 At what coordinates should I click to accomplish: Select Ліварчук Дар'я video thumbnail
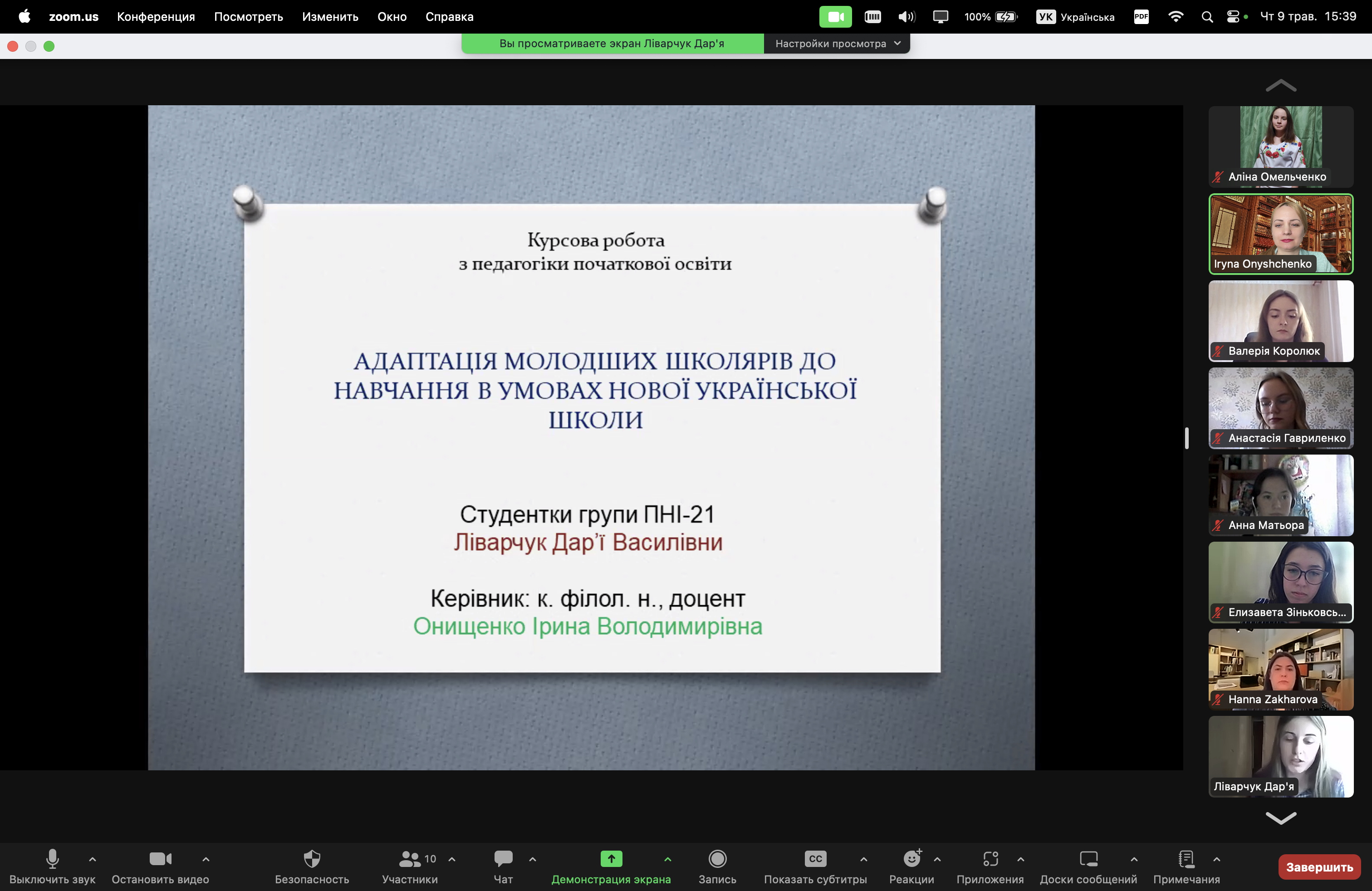click(1281, 756)
